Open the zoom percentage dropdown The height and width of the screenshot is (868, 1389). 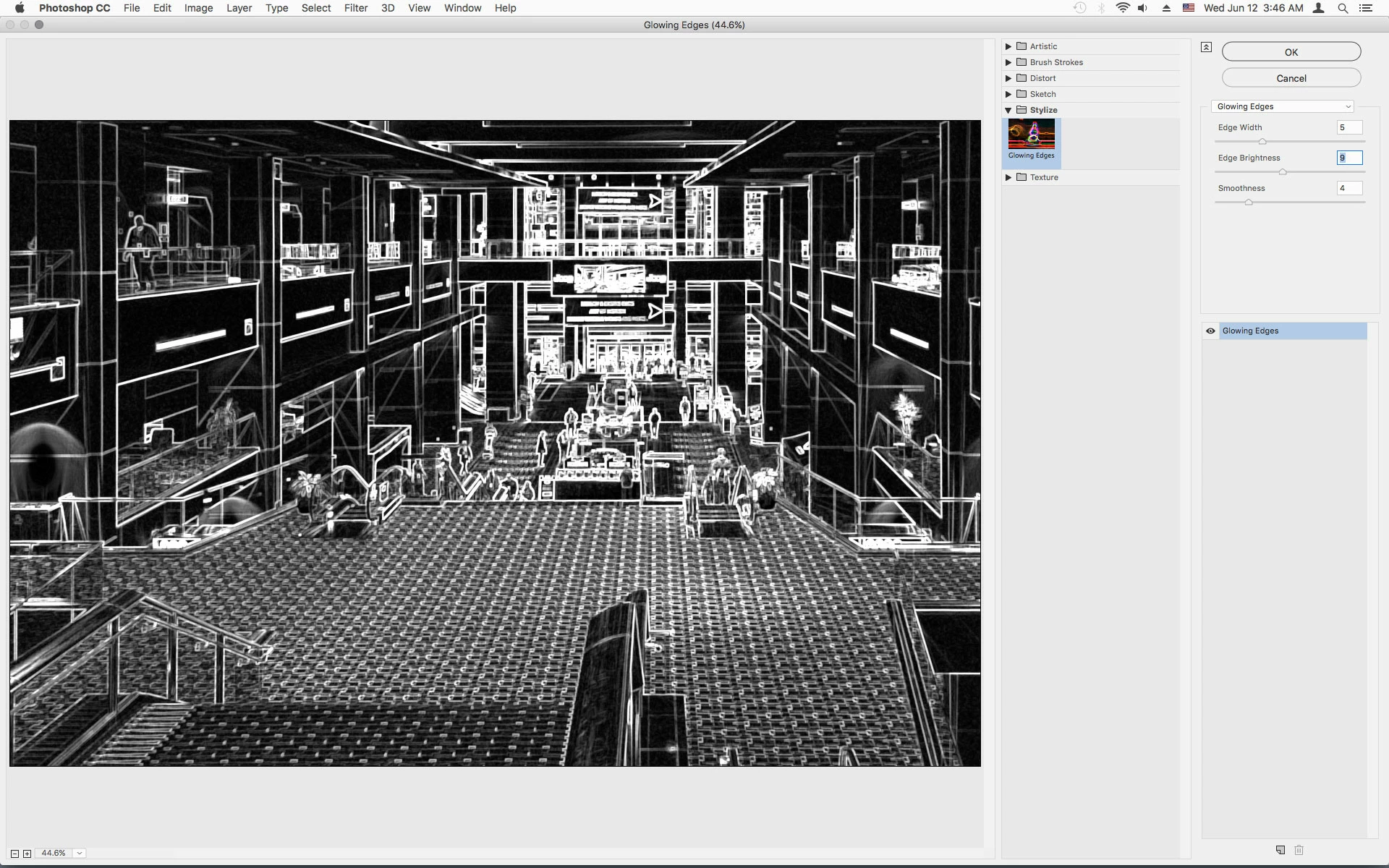point(80,854)
